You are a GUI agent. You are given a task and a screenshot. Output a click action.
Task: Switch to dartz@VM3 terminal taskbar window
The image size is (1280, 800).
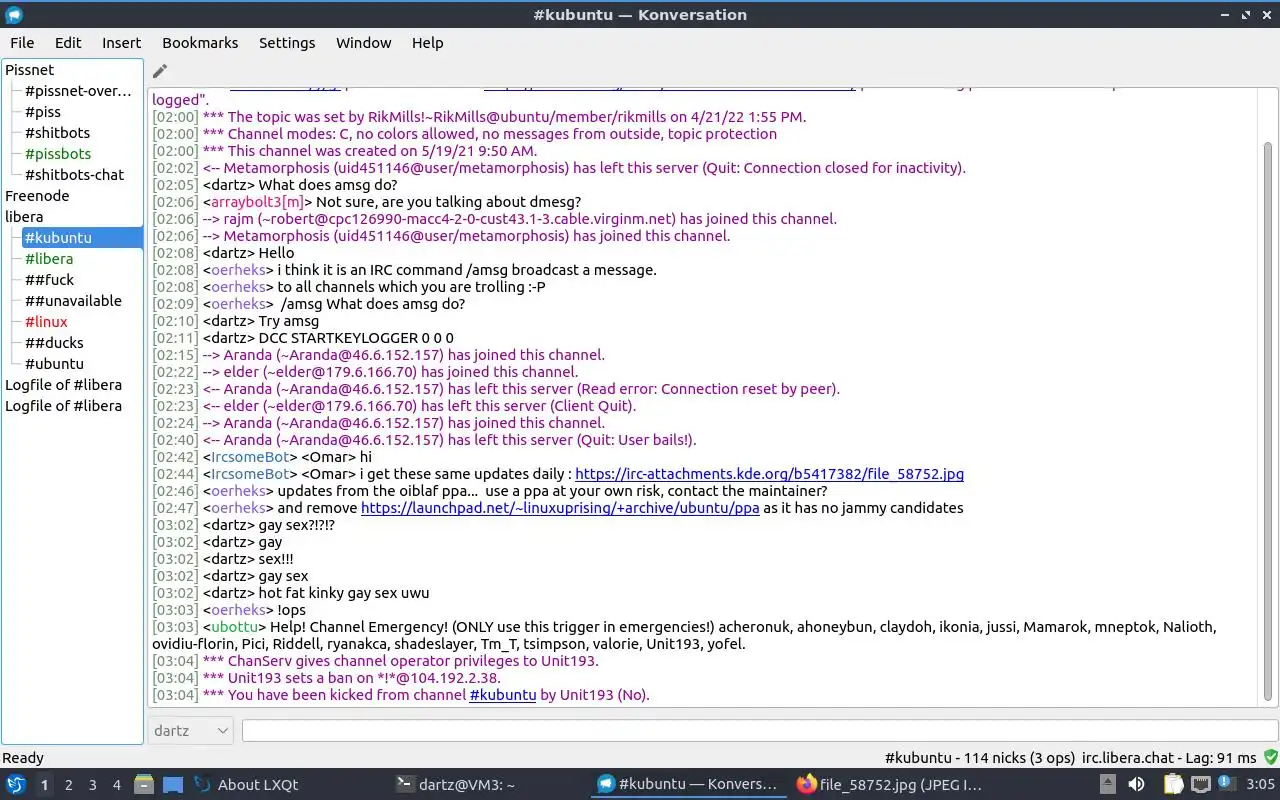tap(487, 785)
